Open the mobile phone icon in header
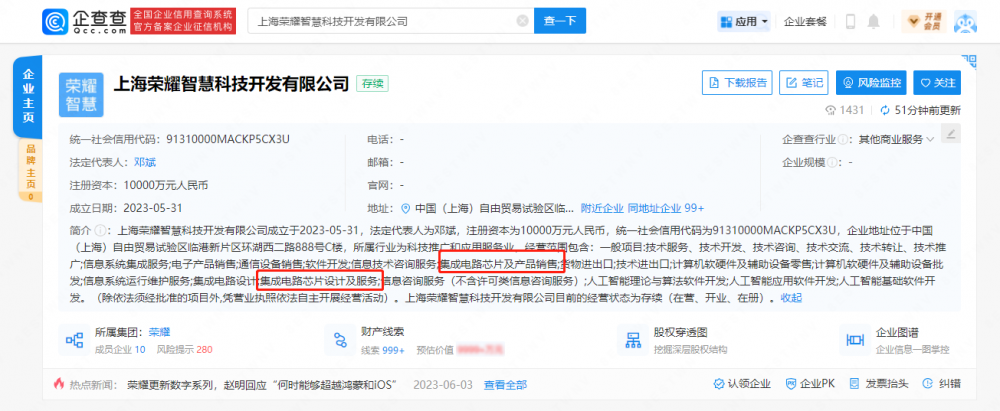Viewport: 1000px width, 411px height. coord(850,21)
